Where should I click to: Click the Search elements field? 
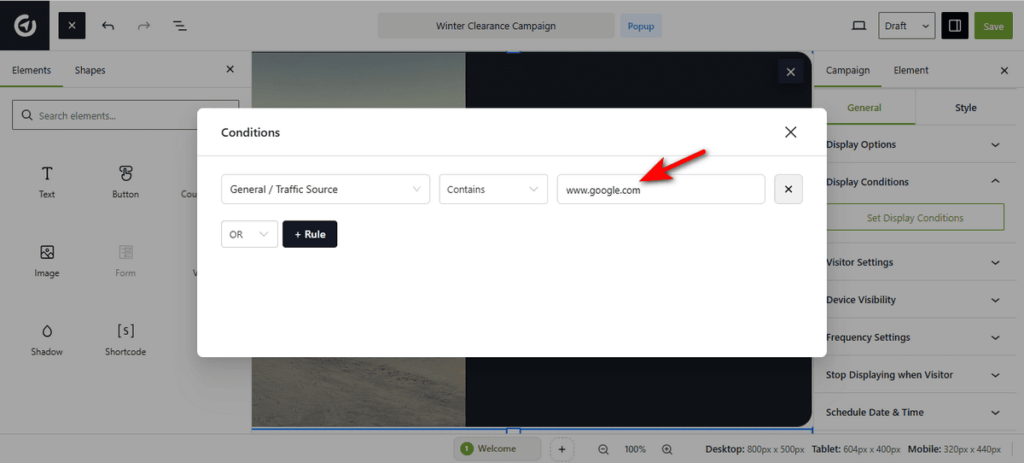[125, 116]
